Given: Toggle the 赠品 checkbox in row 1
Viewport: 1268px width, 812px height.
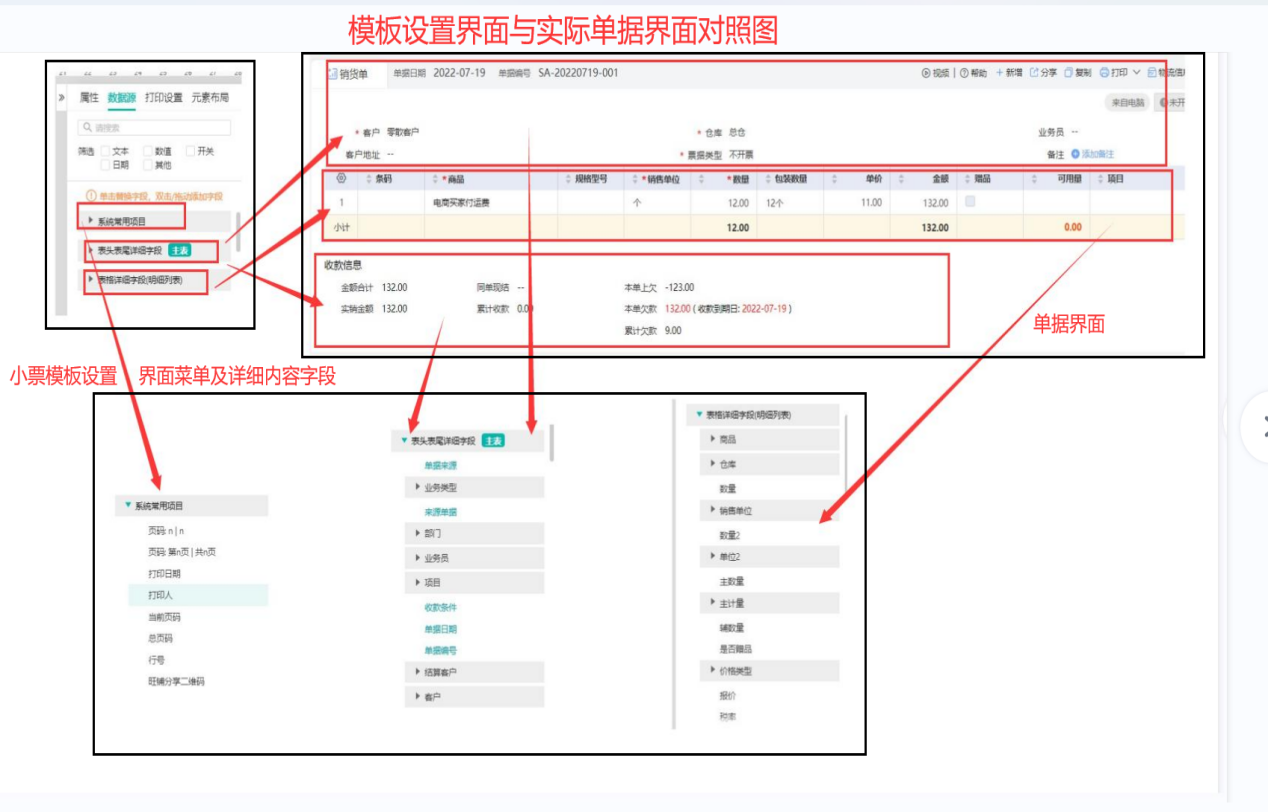Looking at the screenshot, I should pyautogui.click(x=970, y=202).
